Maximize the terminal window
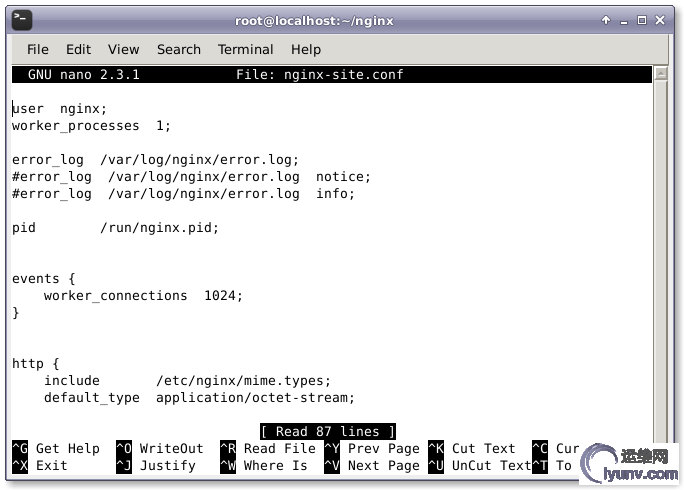Viewport: 684px width, 490px height. tap(642, 20)
